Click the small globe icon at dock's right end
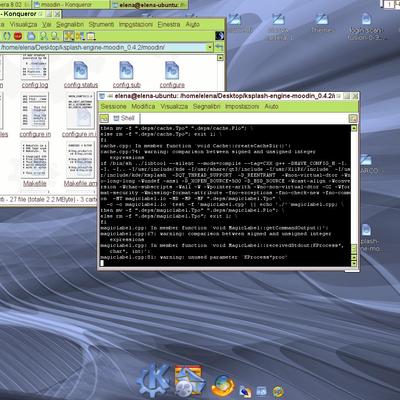Viewport: 400px width, 400px height. pos(278,391)
